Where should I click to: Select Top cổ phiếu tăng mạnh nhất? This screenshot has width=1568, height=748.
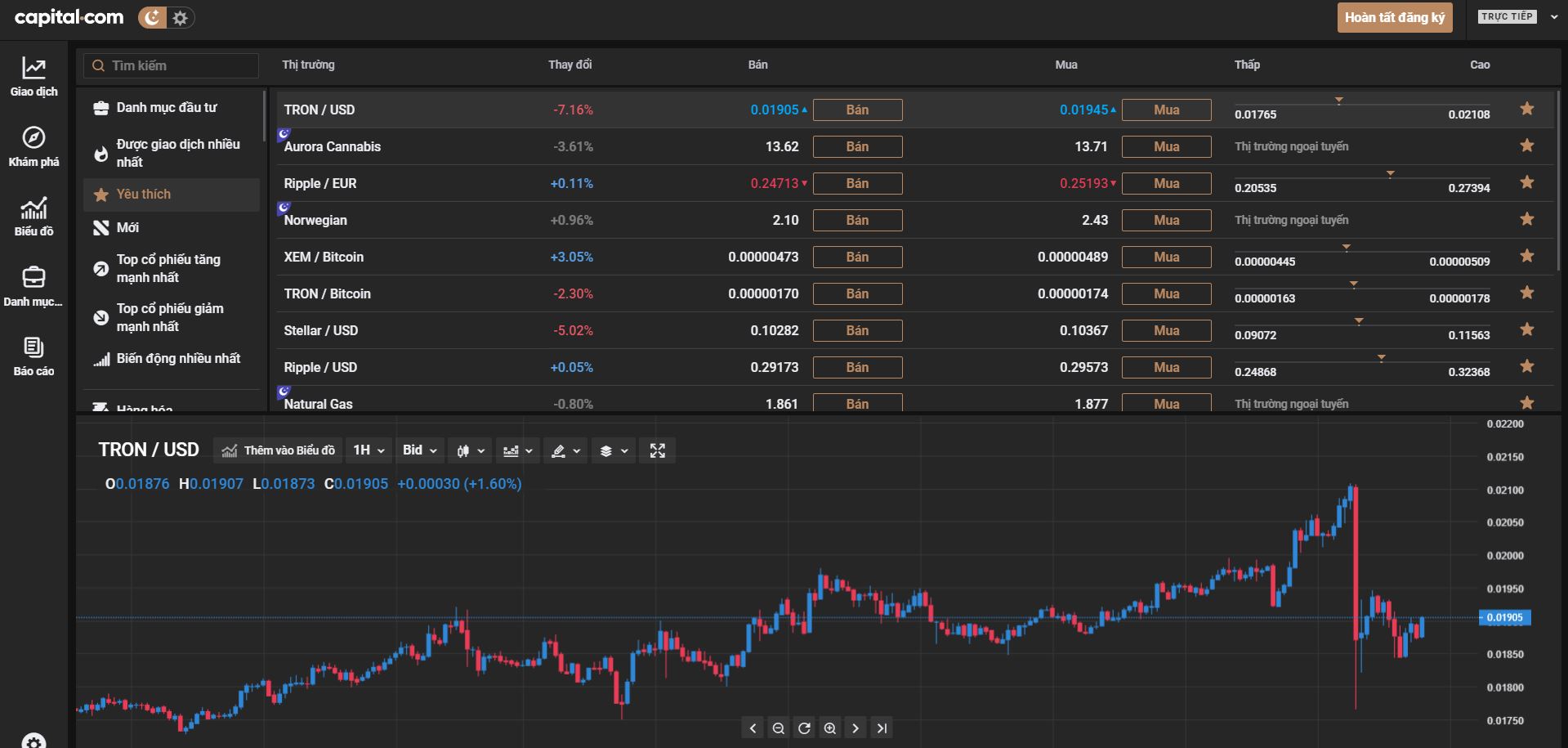point(172,268)
